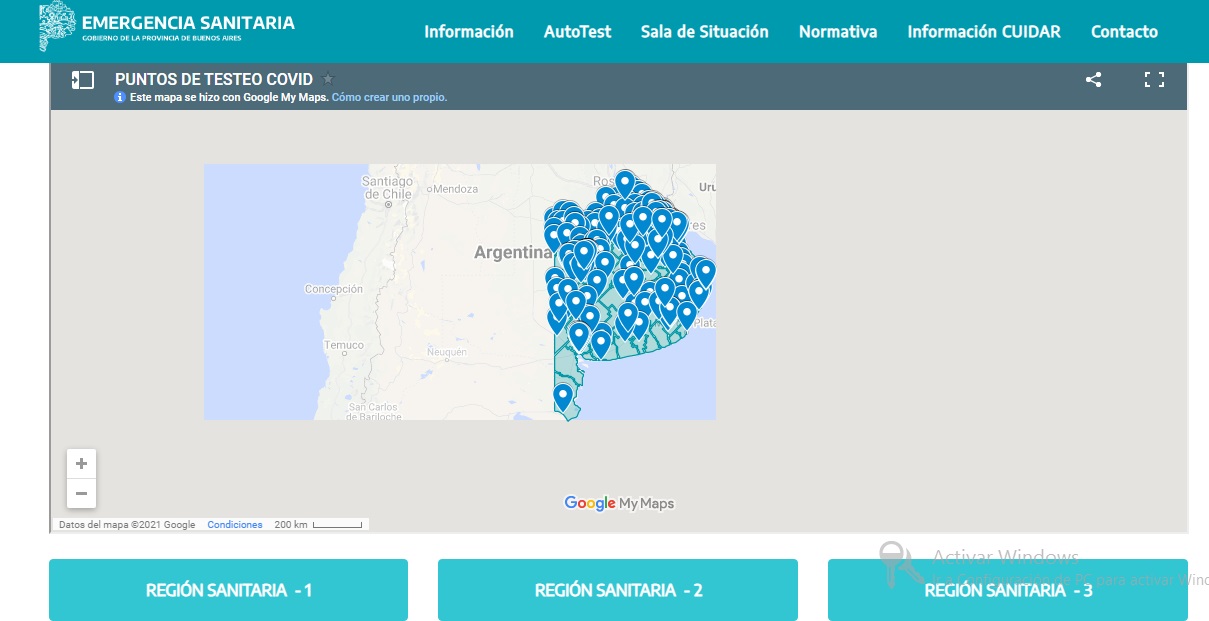This screenshot has width=1209, height=621.
Task: Star the Puntos de Testeo COVID map
Action: [x=328, y=79]
